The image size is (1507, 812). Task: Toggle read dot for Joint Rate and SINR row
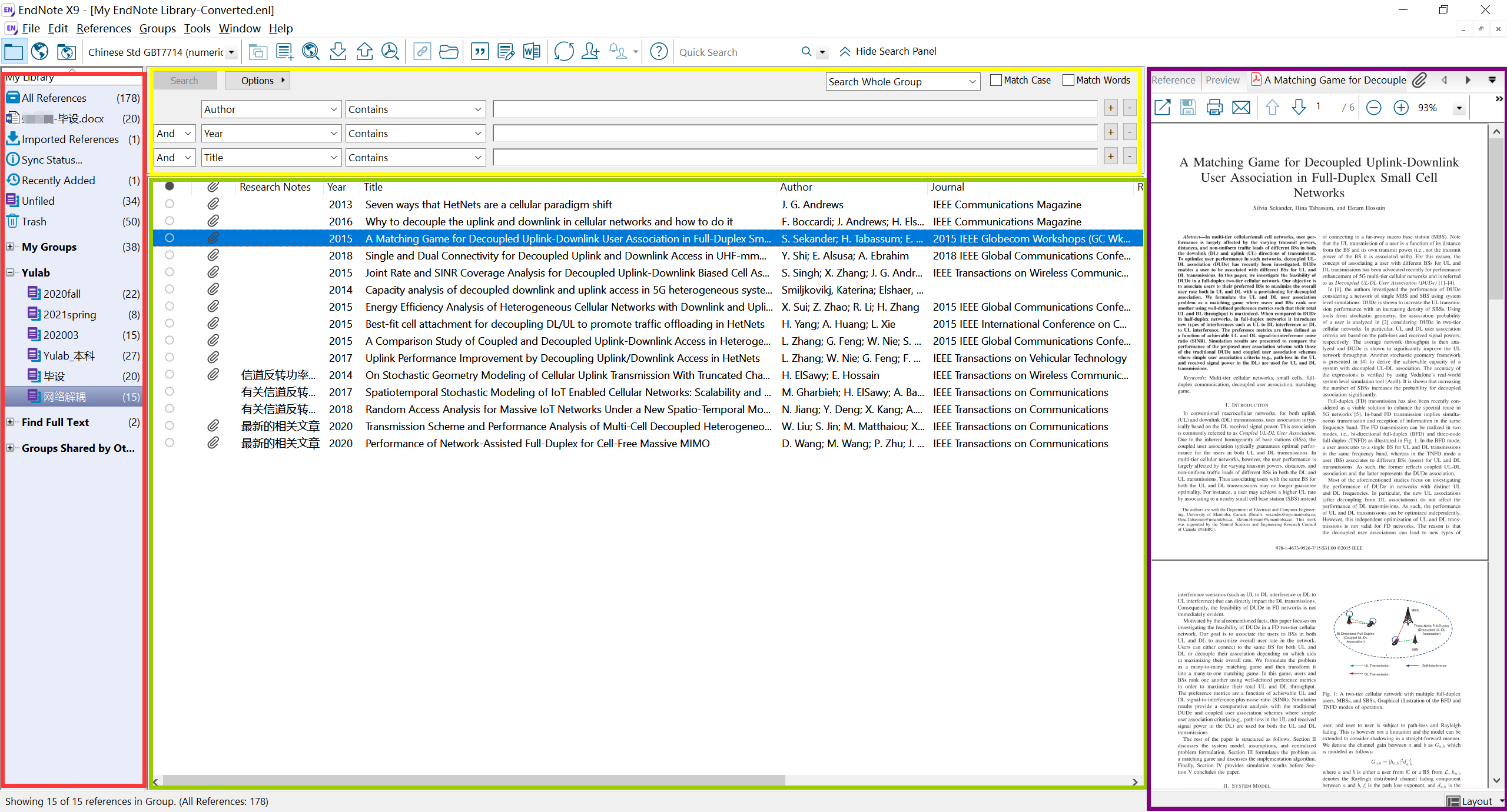(170, 272)
